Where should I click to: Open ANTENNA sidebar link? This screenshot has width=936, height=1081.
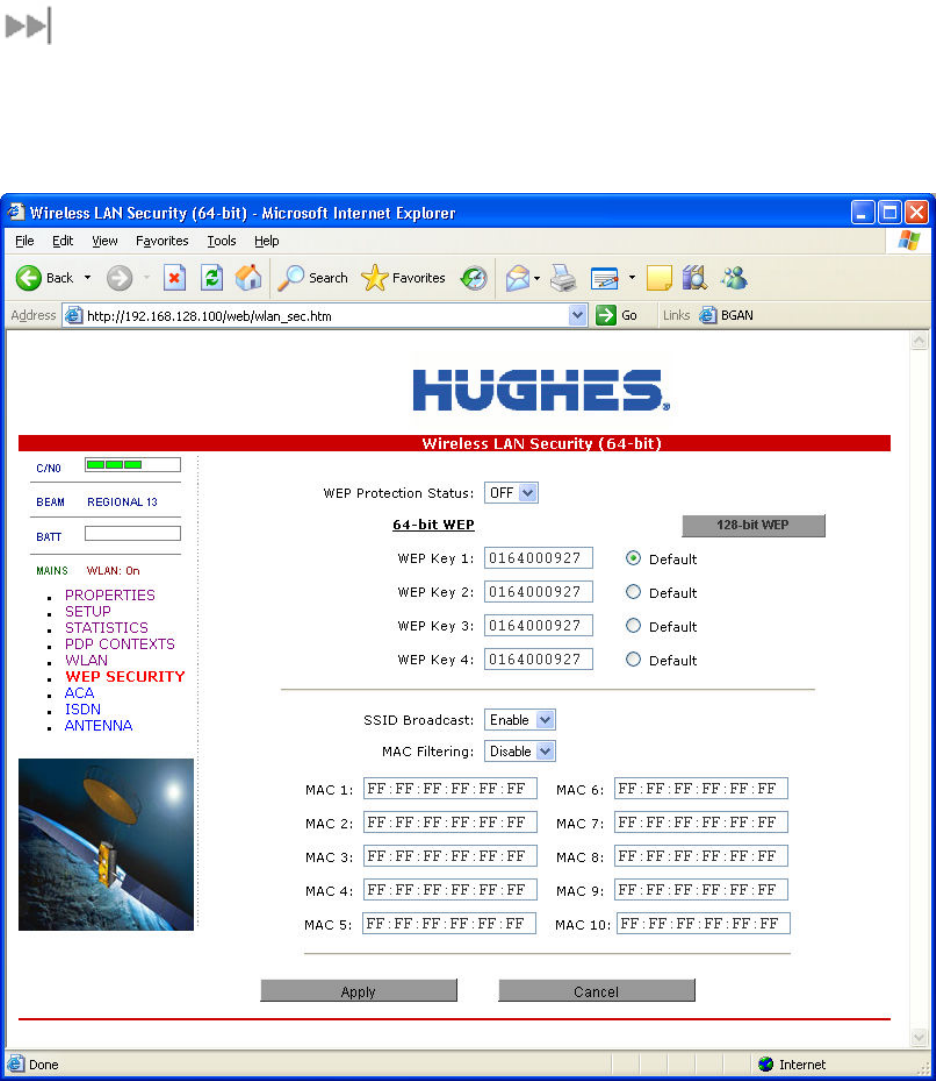point(99,726)
